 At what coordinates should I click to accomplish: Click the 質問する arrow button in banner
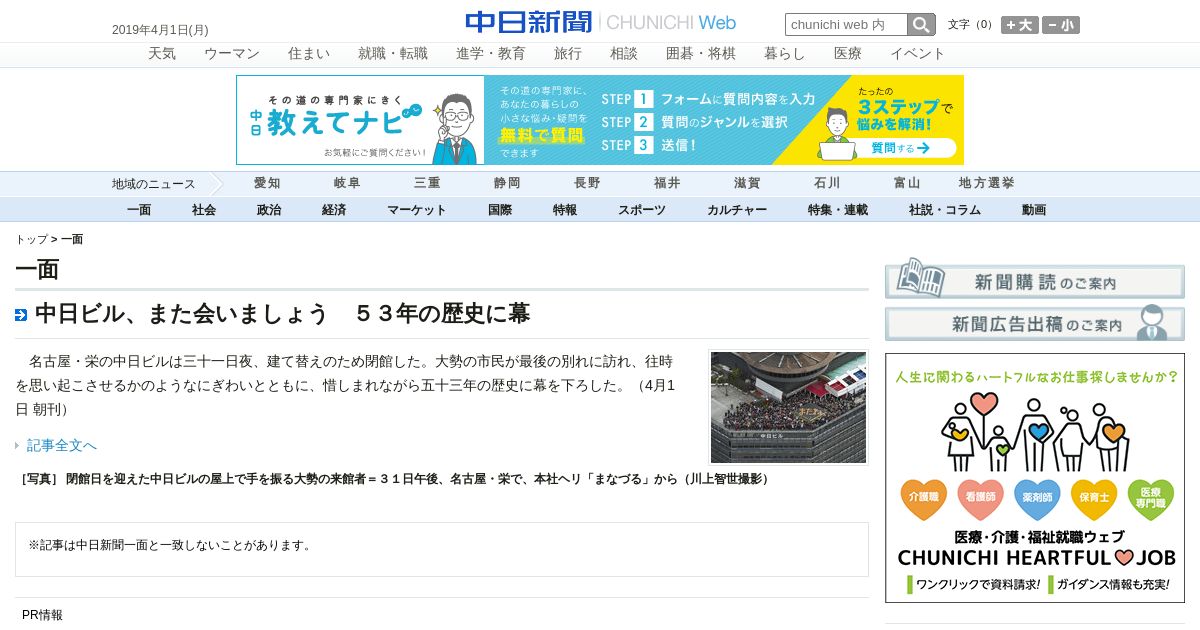[x=899, y=148]
